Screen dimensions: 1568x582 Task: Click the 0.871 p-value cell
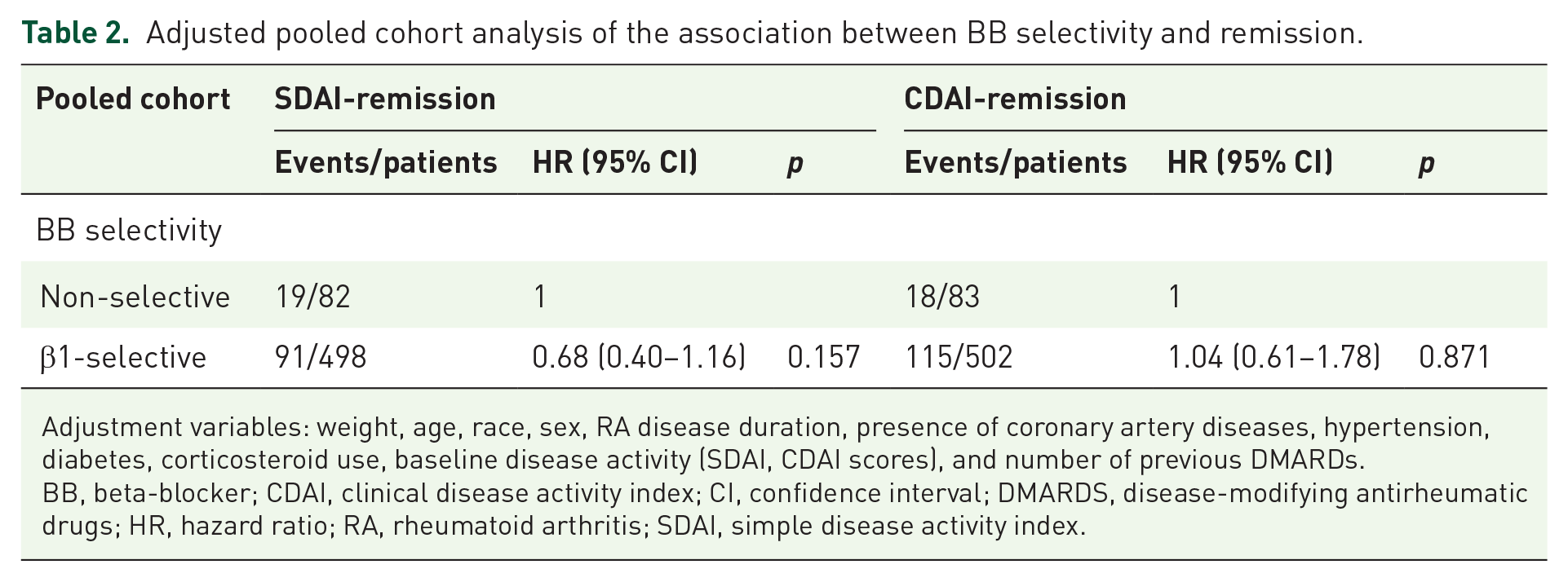[x=1455, y=358]
